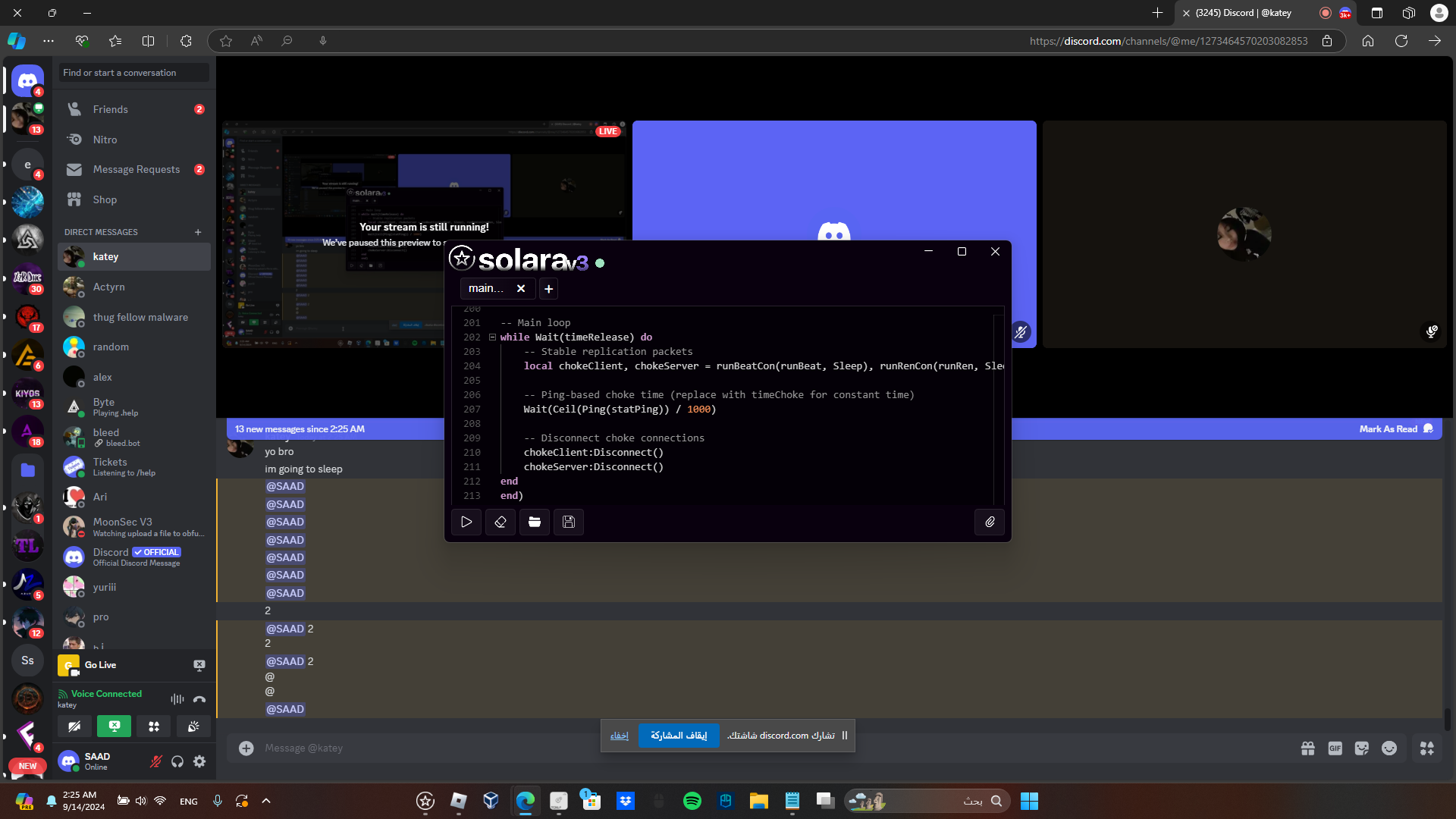Viewport: 1456px width, 819px height.
Task: Open Spotify from the taskbar
Action: click(x=692, y=801)
